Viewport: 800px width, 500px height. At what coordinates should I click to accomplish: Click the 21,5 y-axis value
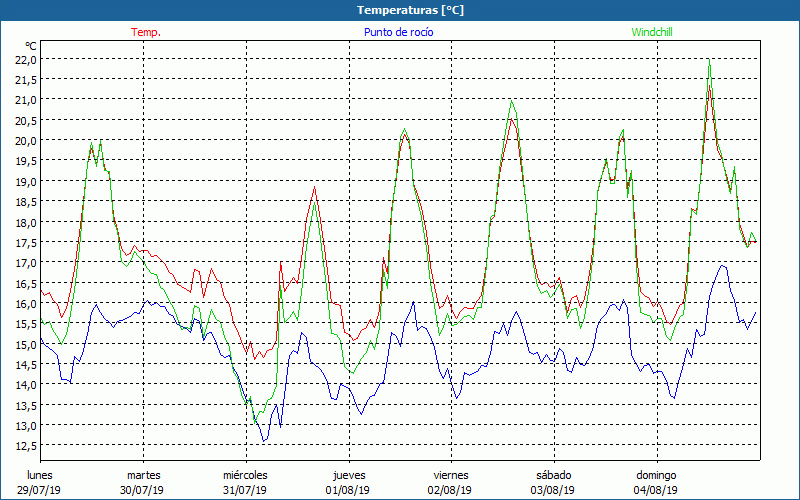pyautogui.click(x=26, y=80)
